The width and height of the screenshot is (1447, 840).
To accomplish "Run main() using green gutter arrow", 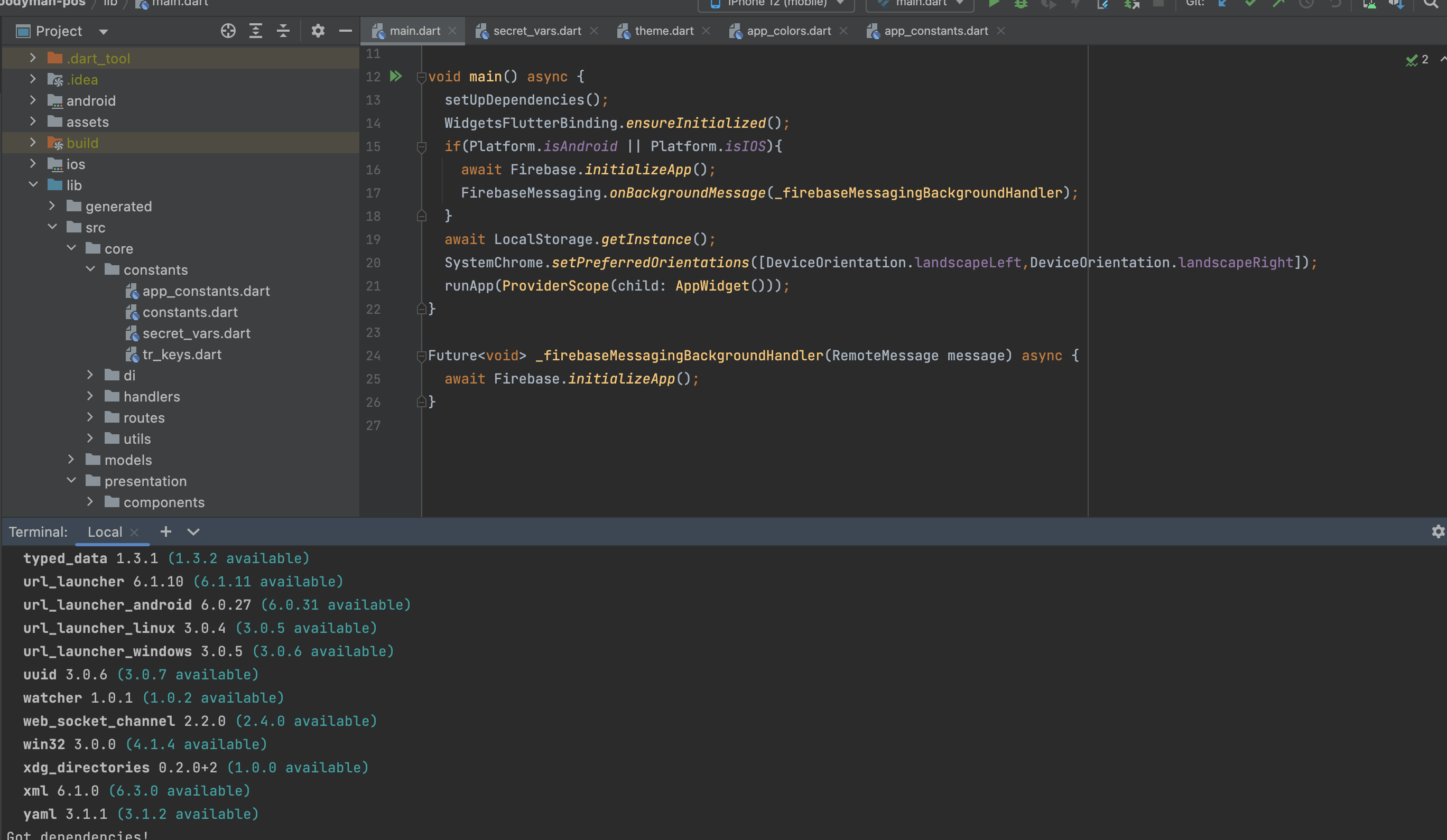I will (x=396, y=77).
